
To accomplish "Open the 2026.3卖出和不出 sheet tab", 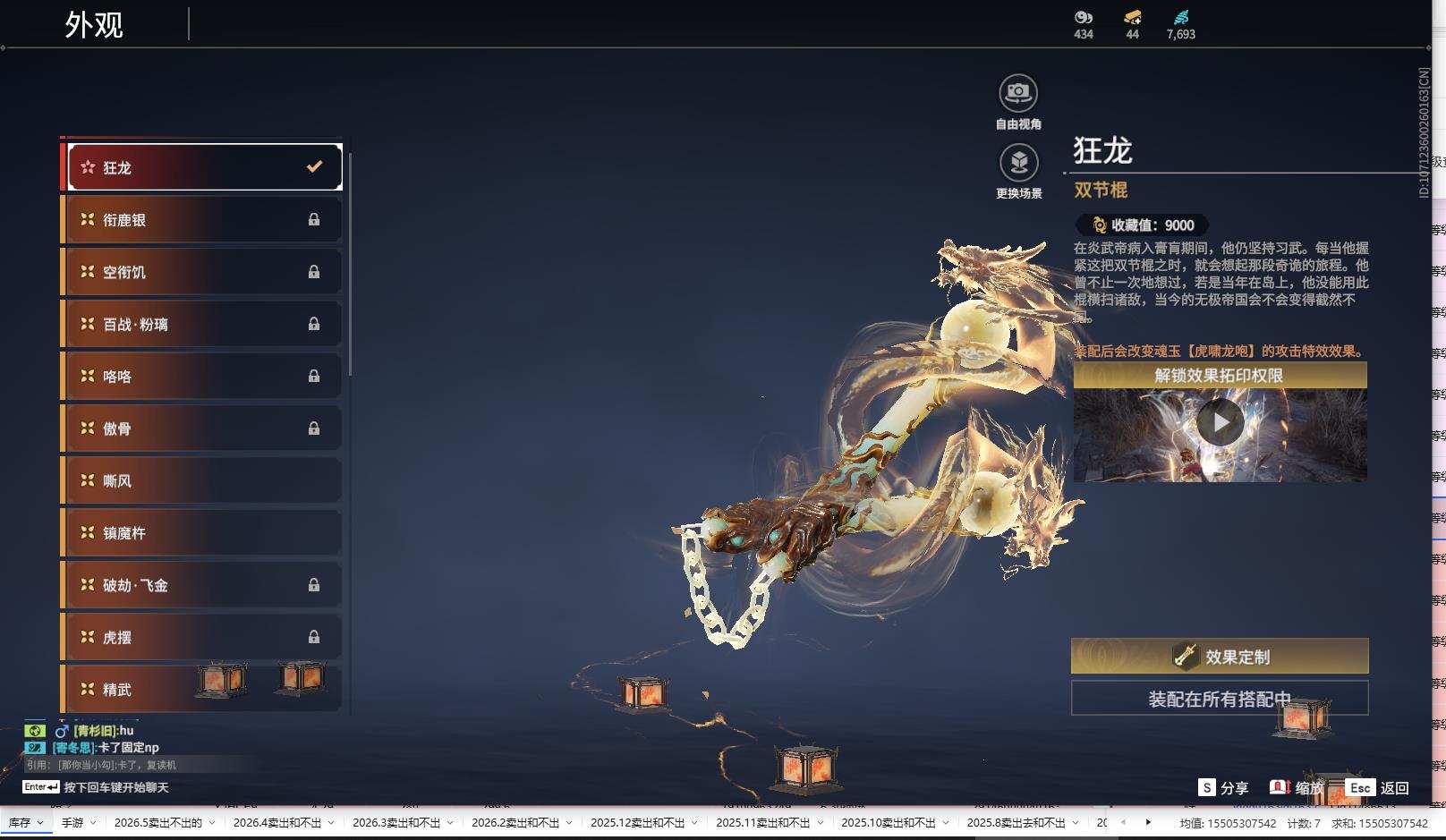I will 396,822.
